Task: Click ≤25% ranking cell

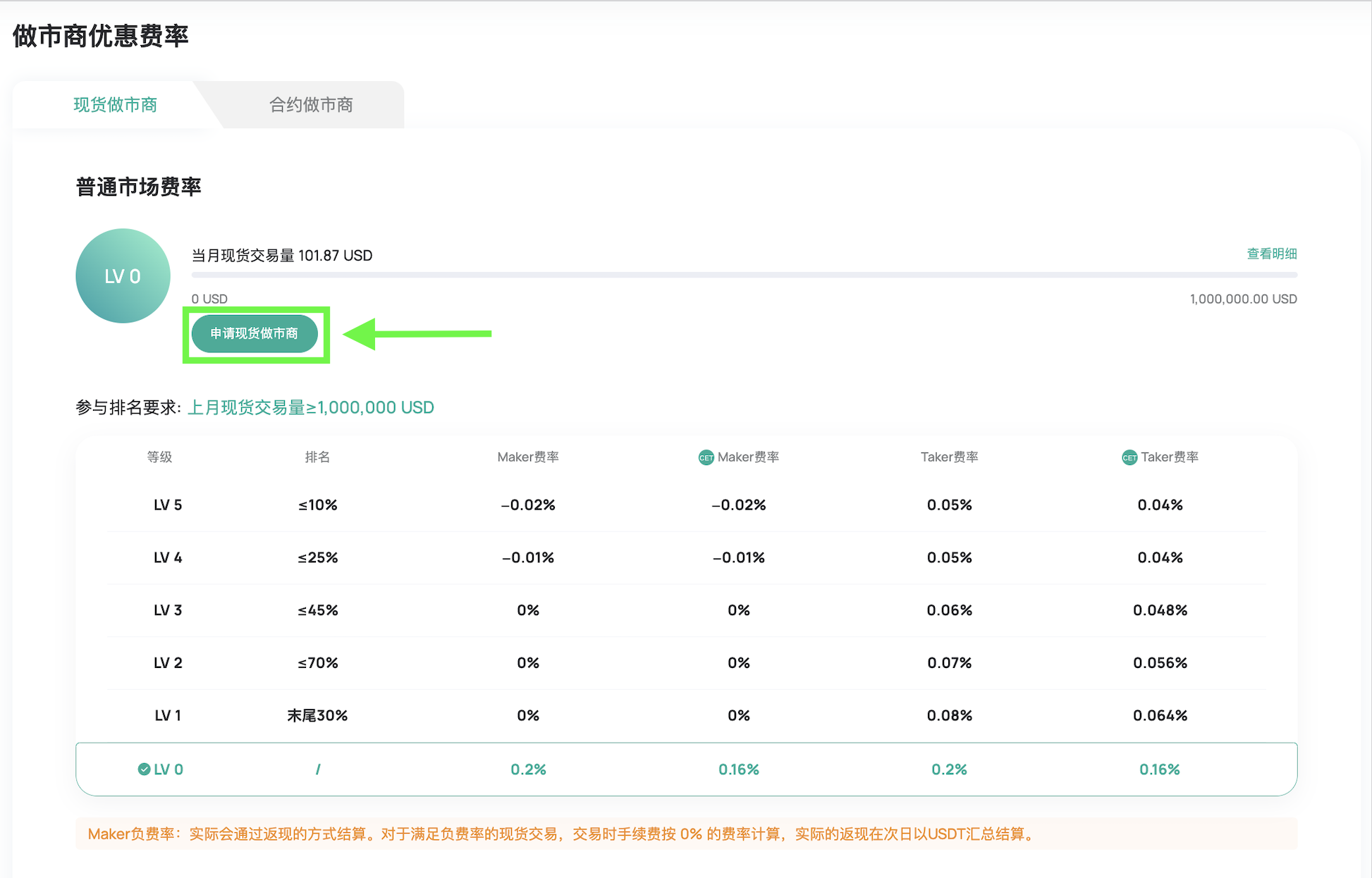Action: coord(317,557)
